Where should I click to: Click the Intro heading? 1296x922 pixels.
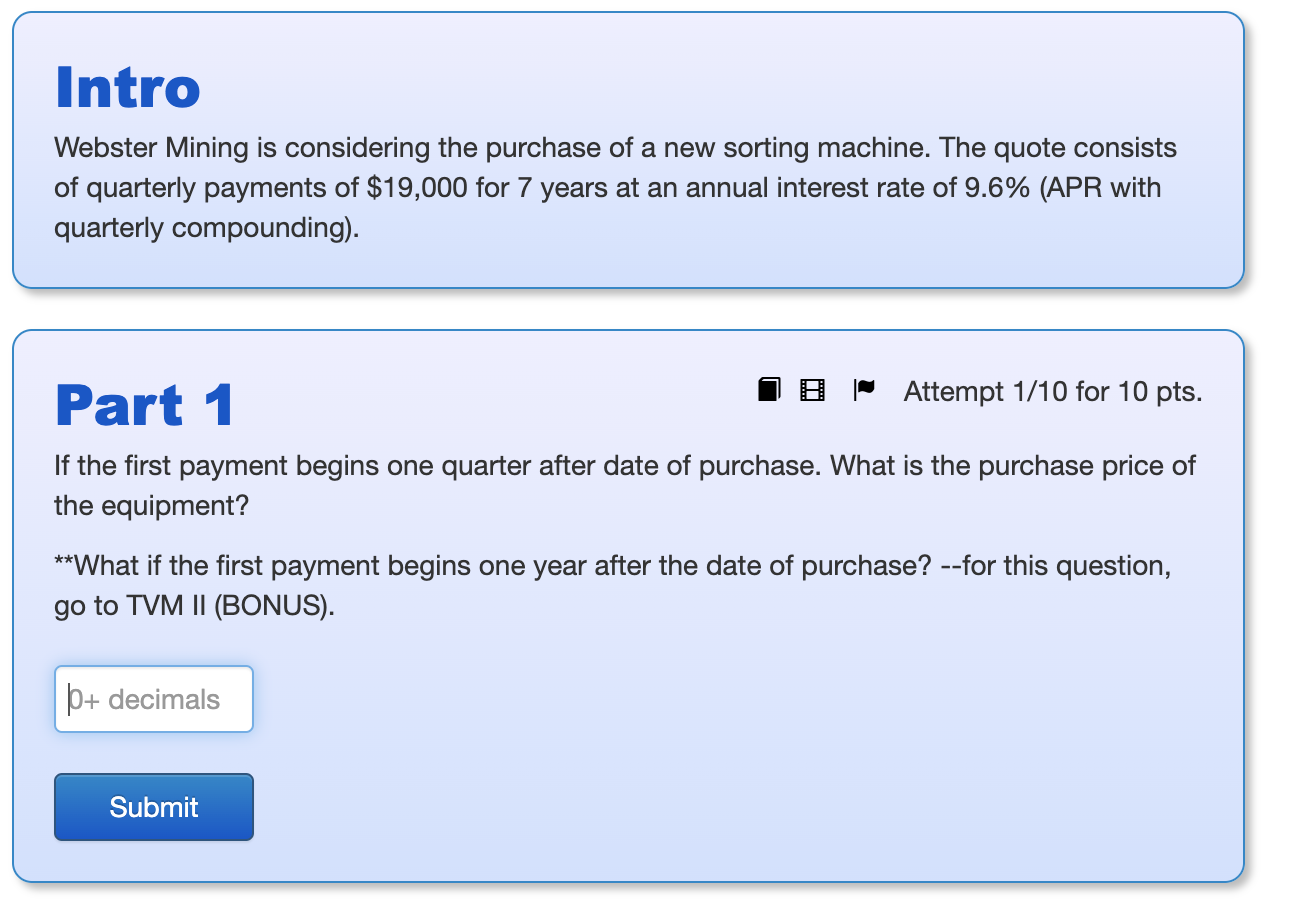pos(128,88)
